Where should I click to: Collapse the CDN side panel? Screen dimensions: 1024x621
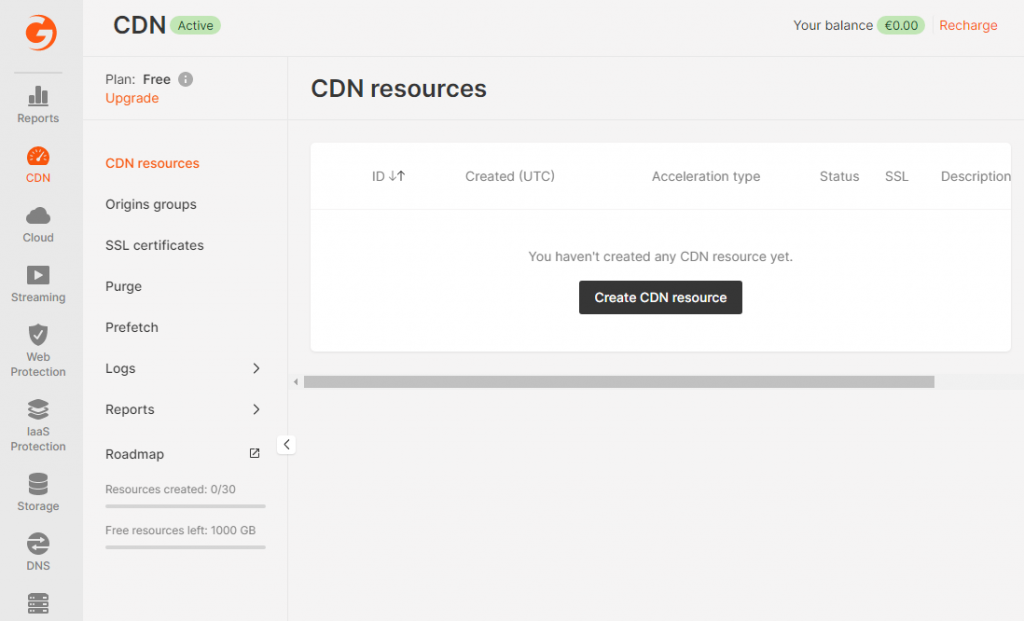286,444
